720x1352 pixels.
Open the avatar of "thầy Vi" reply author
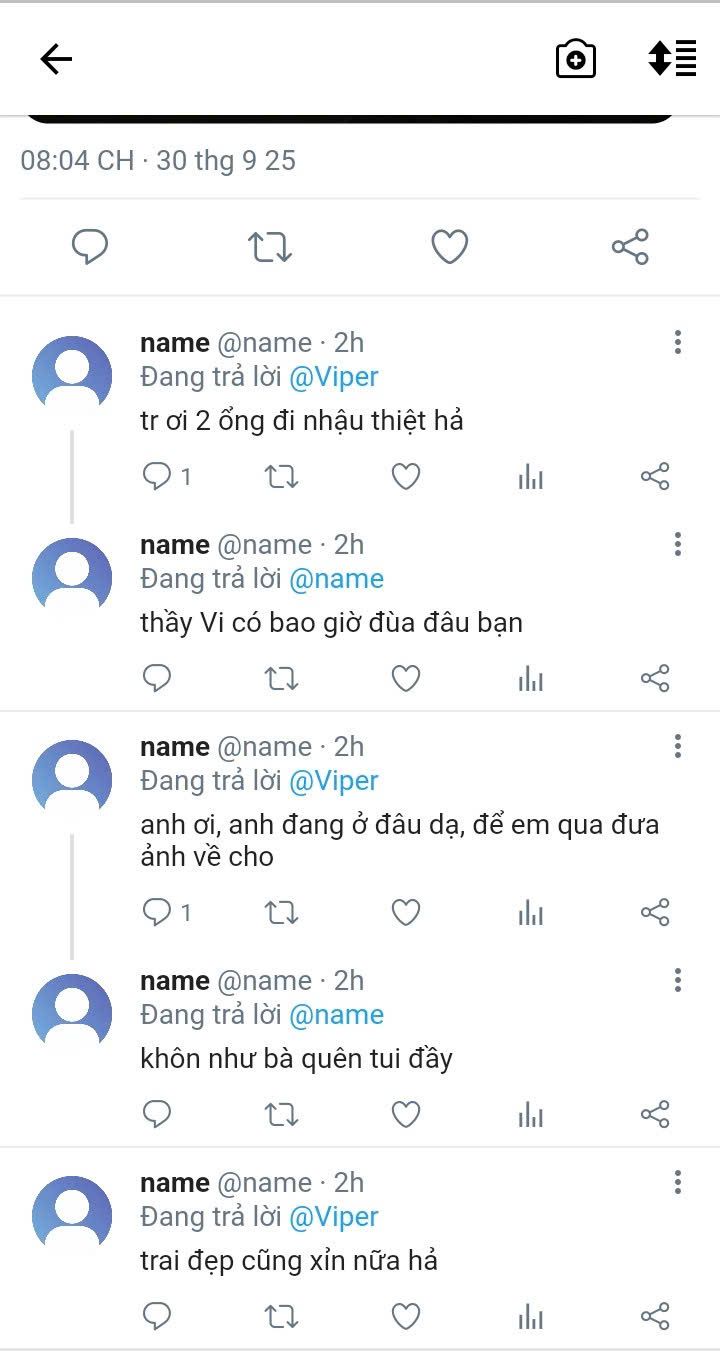pyautogui.click(x=72, y=578)
